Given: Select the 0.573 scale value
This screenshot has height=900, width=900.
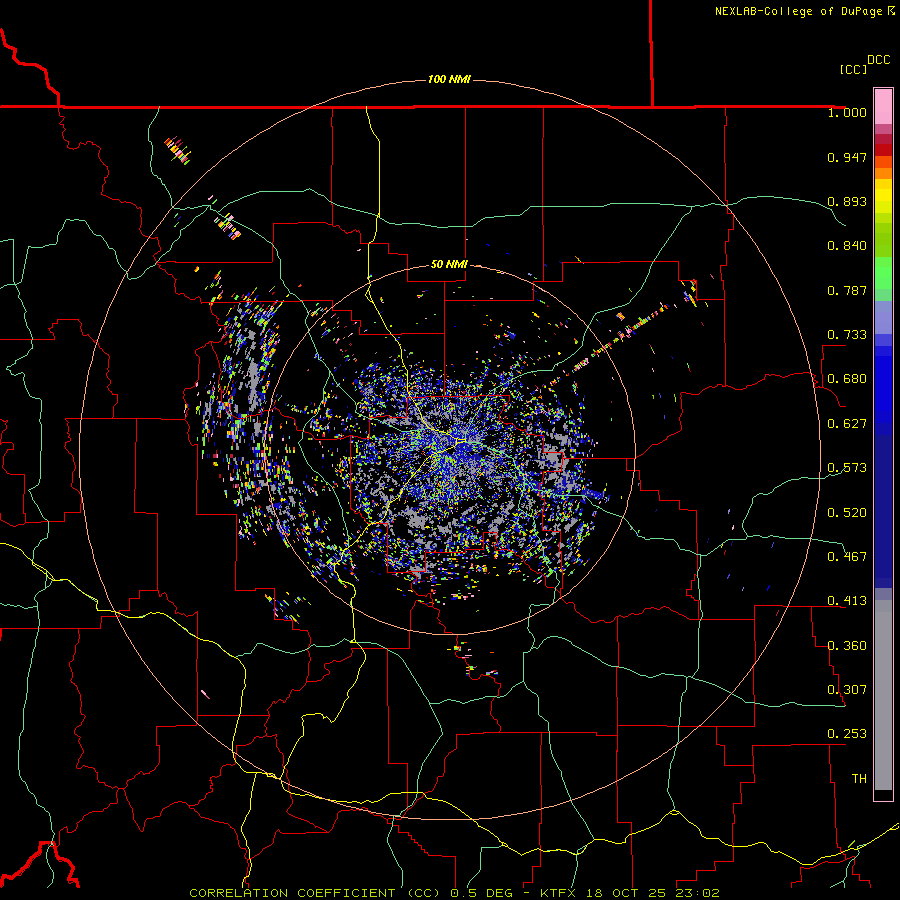Looking at the screenshot, I should [x=847, y=468].
